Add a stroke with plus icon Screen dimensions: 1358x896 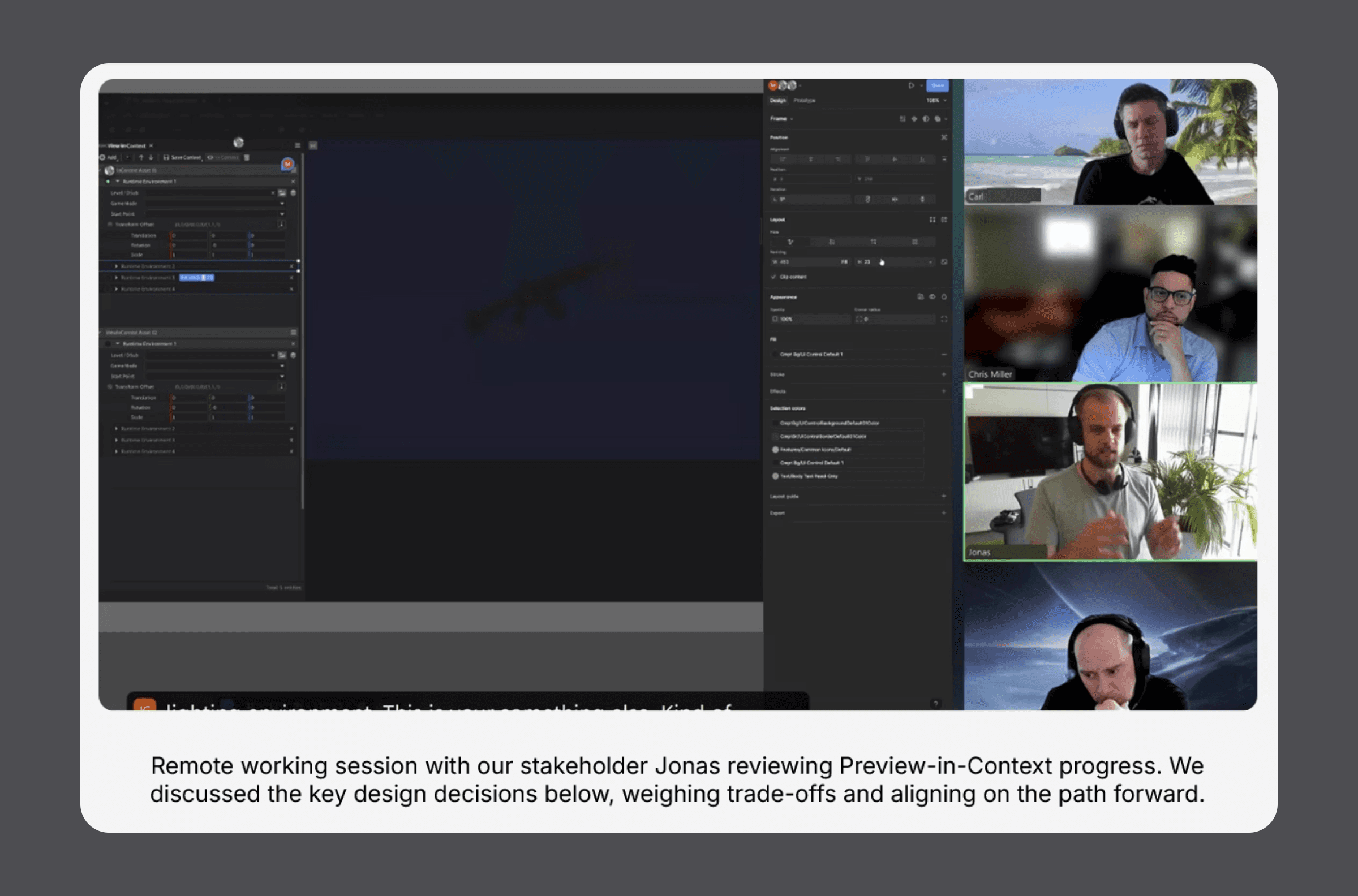(x=944, y=375)
